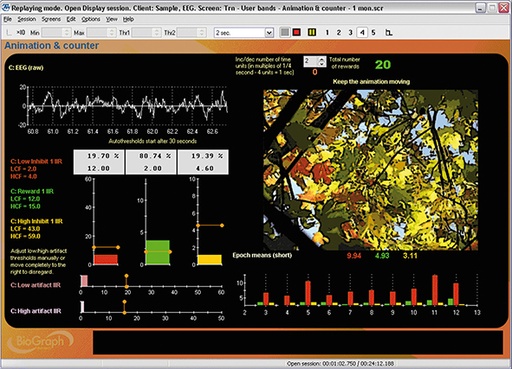Viewport: 512px width, 369px height.
Task: Click the pink Low artifact level bar
Action: pyautogui.click(x=84, y=281)
